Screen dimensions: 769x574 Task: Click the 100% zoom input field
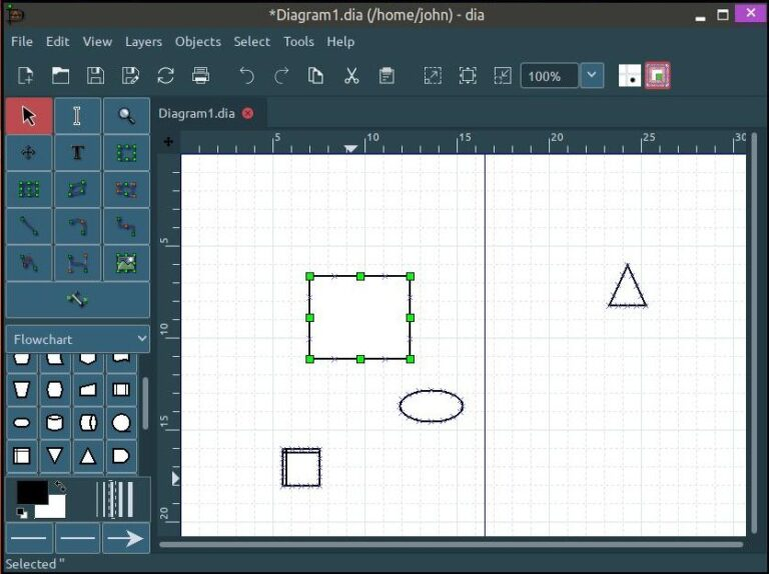point(549,76)
